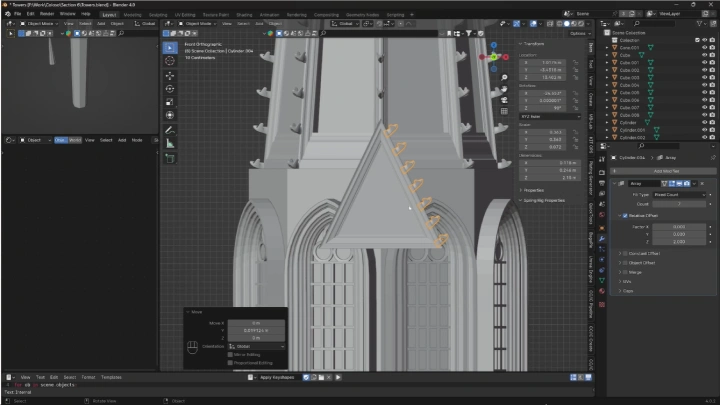
Task: Select the Add Cube tool
Action: (170, 159)
